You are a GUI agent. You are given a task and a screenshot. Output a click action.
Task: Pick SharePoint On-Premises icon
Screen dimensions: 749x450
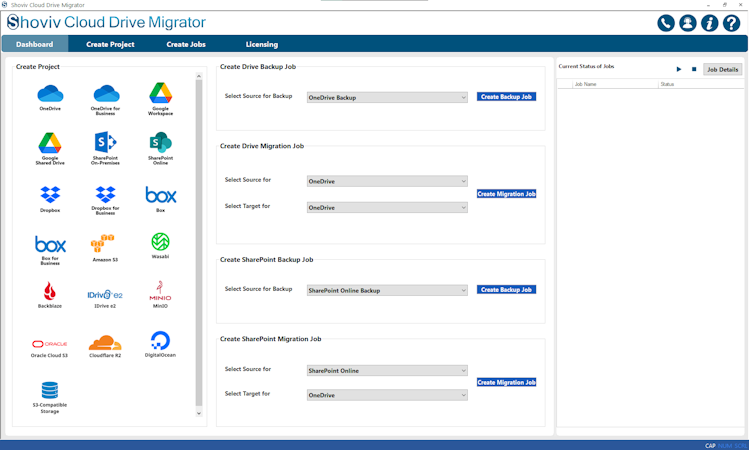[x=105, y=142]
